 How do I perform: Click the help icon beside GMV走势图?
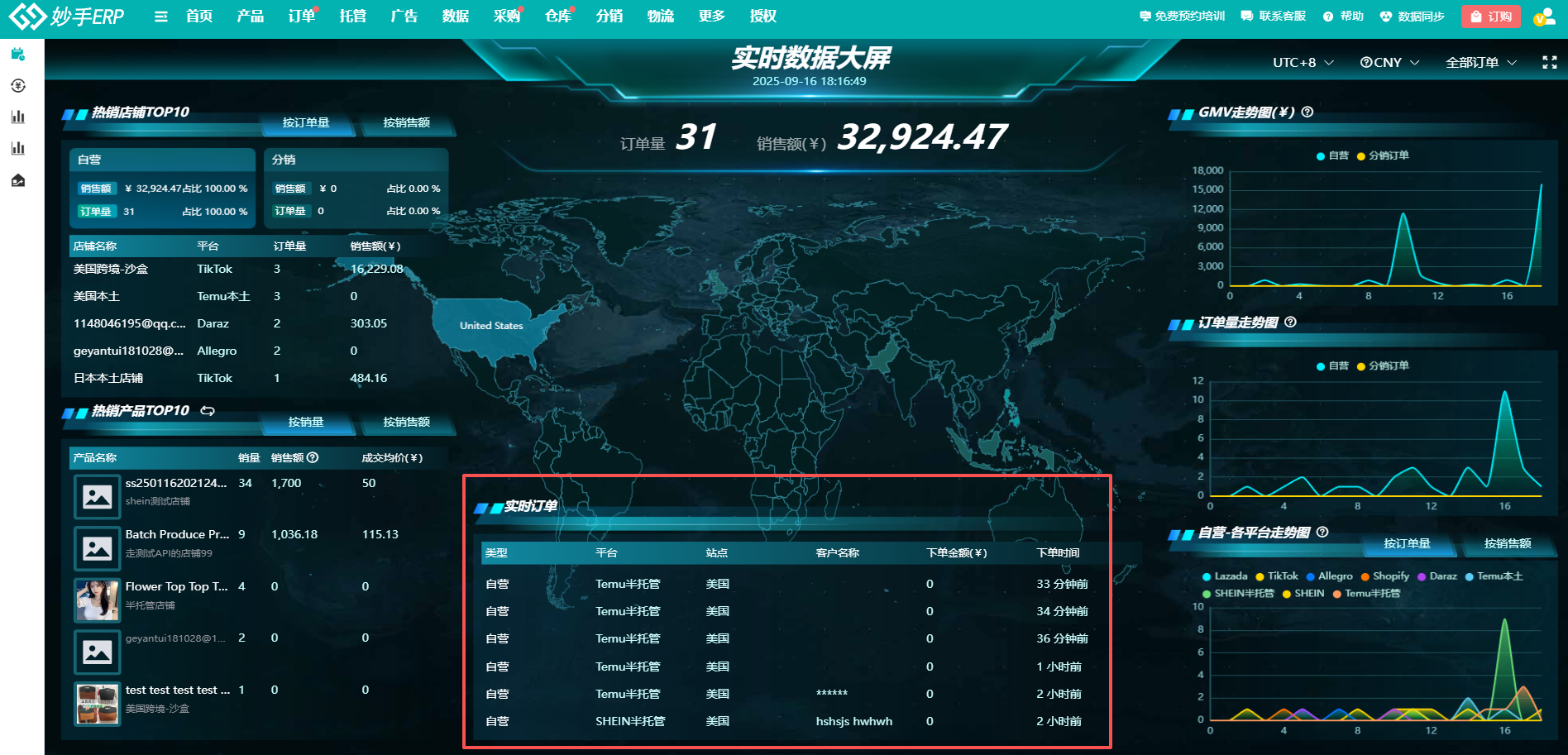pos(1307,112)
